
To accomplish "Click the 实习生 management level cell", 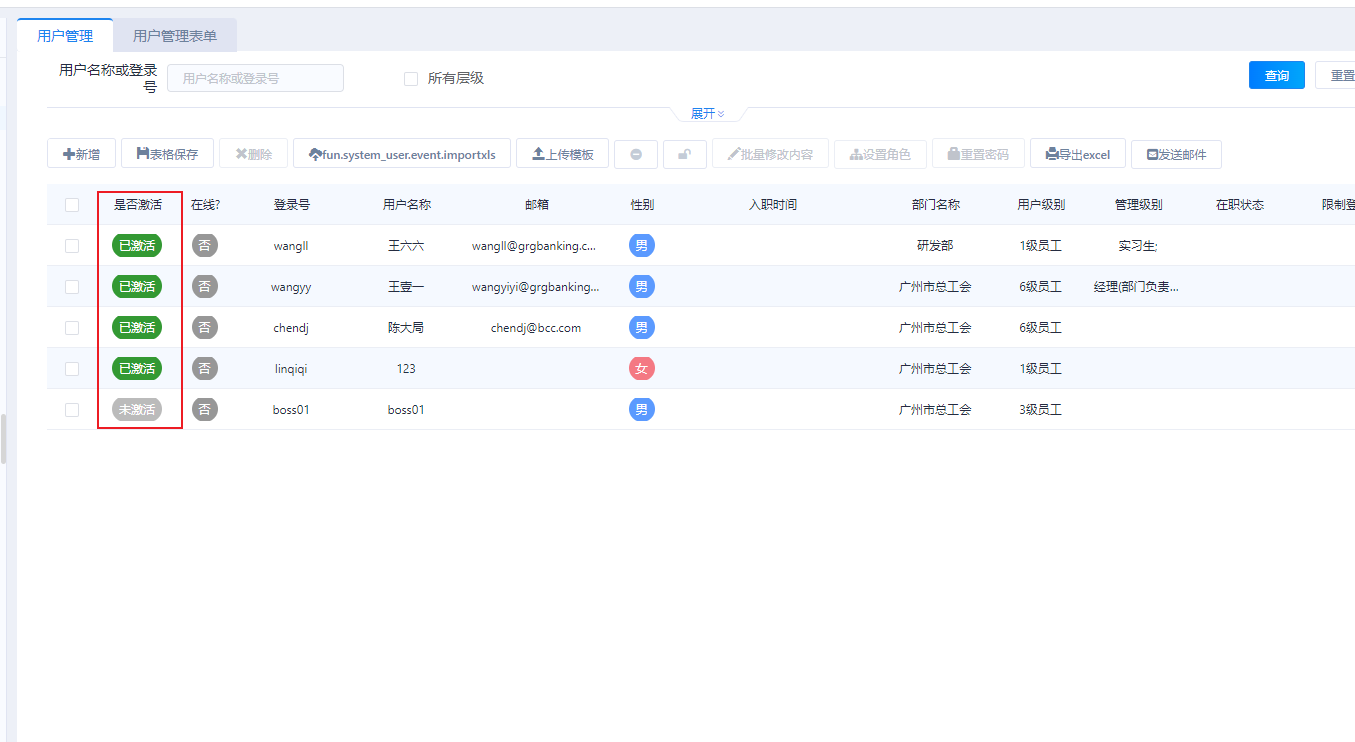I will [x=1138, y=246].
